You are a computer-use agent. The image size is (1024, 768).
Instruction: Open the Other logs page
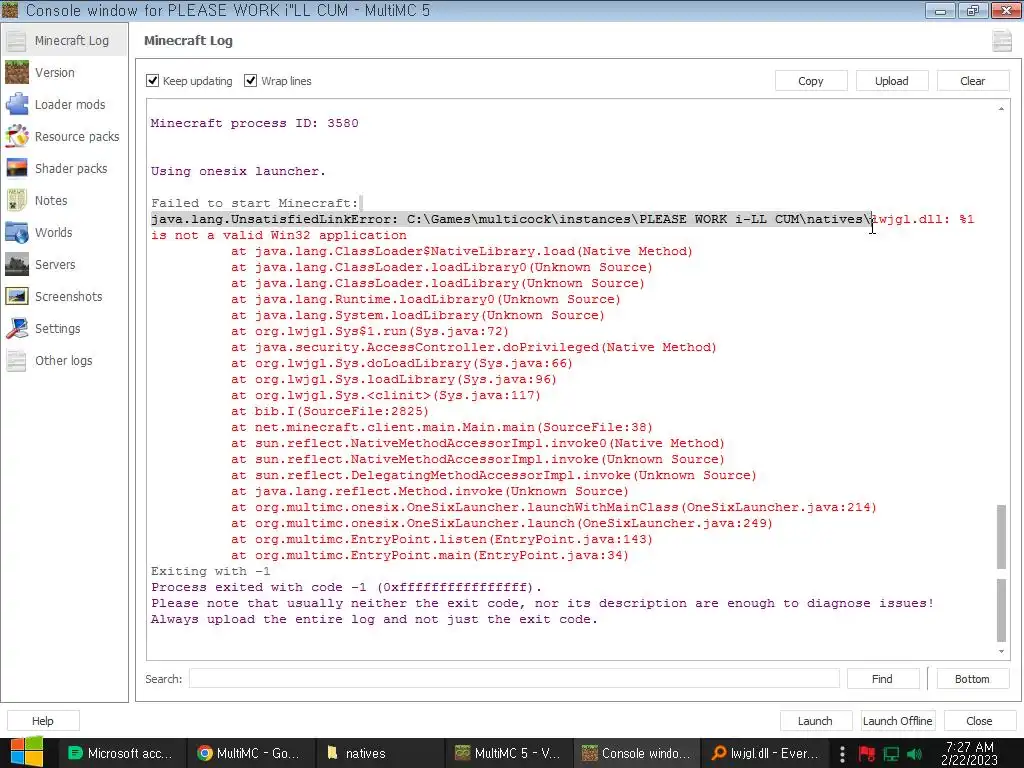(64, 360)
